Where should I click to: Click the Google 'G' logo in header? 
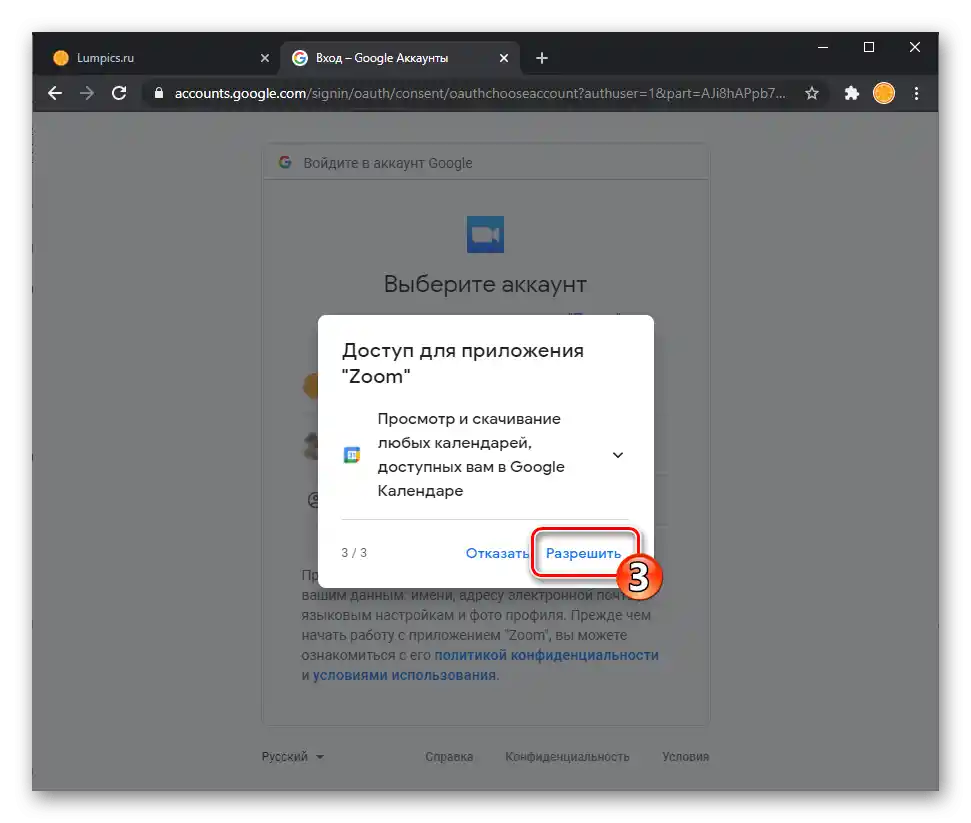pyautogui.click(x=285, y=163)
